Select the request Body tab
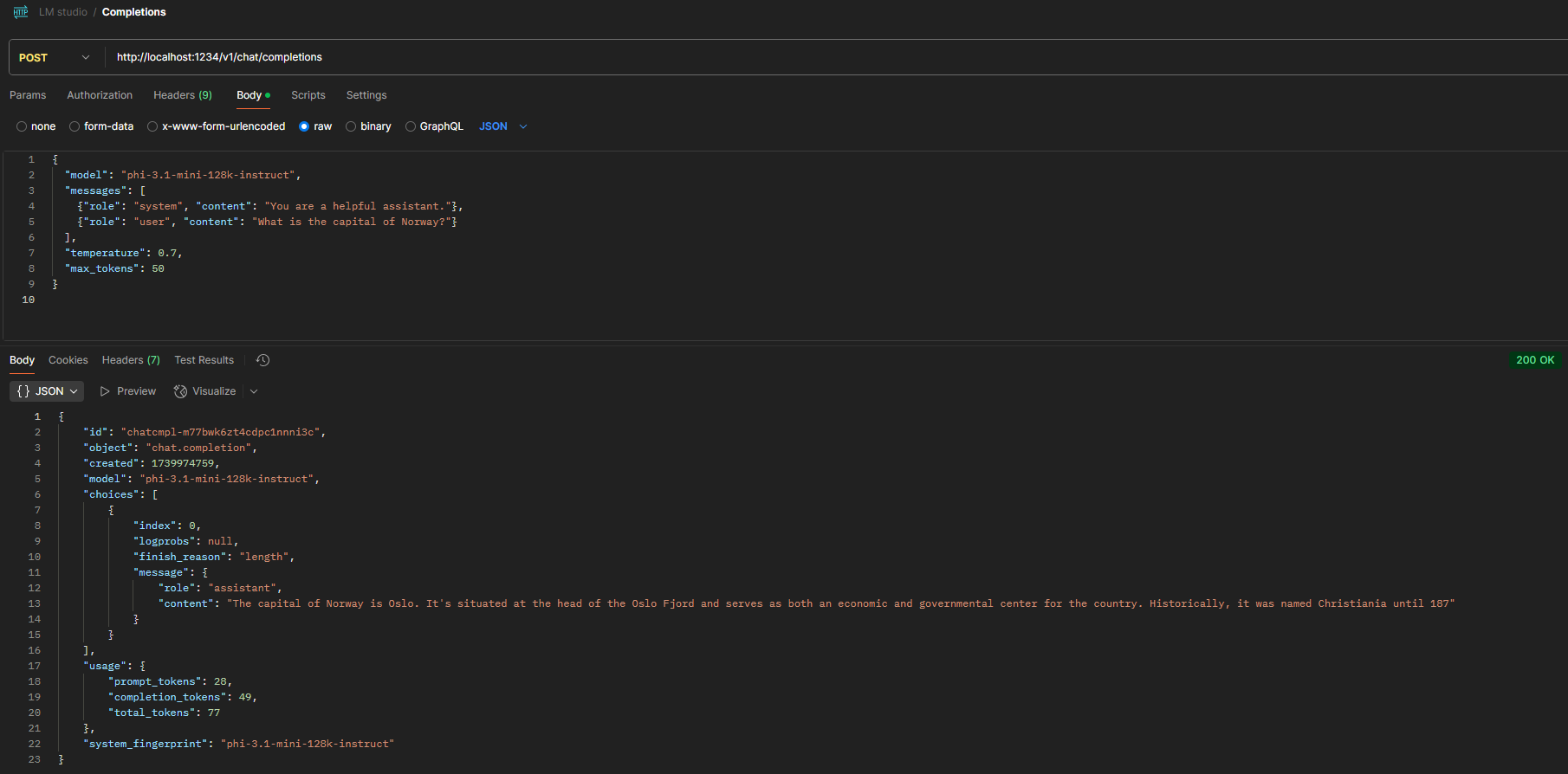This screenshot has height=774, width=1568. pos(253,95)
